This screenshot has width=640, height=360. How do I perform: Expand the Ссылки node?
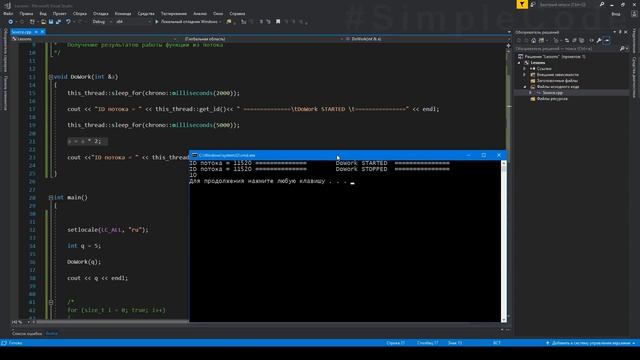[525, 69]
